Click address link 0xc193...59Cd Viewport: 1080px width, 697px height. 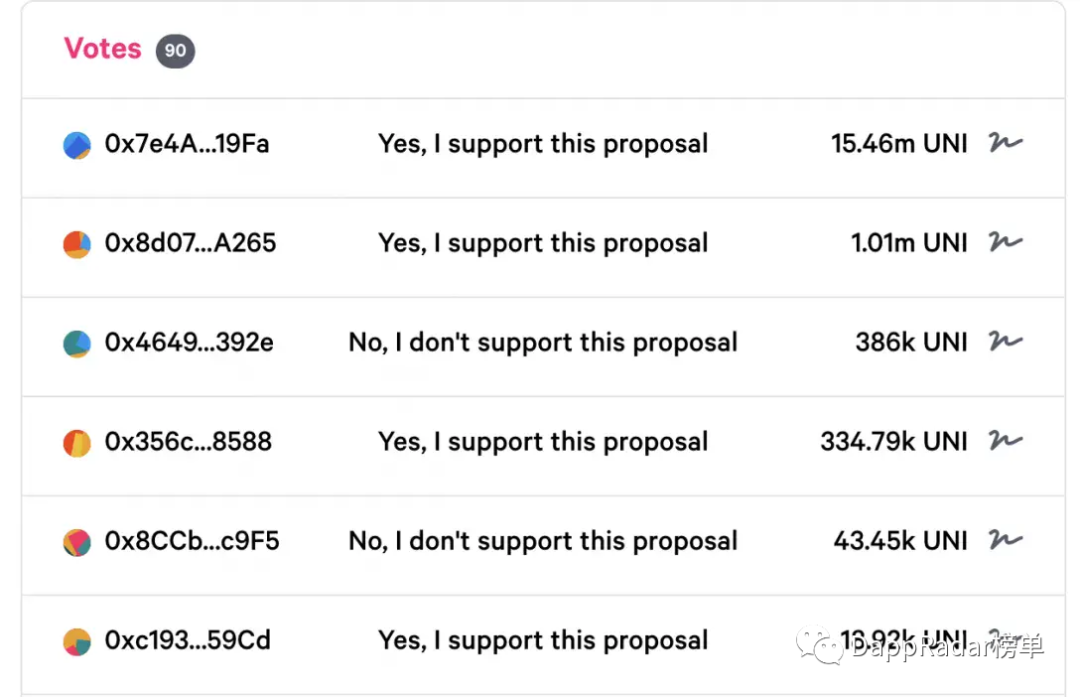tap(188, 640)
